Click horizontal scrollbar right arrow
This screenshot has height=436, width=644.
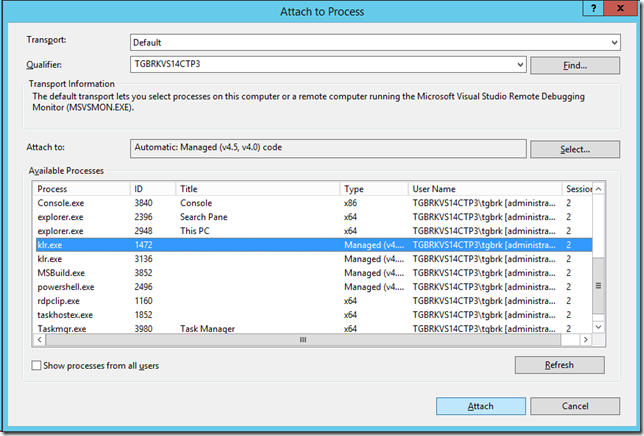click(586, 340)
